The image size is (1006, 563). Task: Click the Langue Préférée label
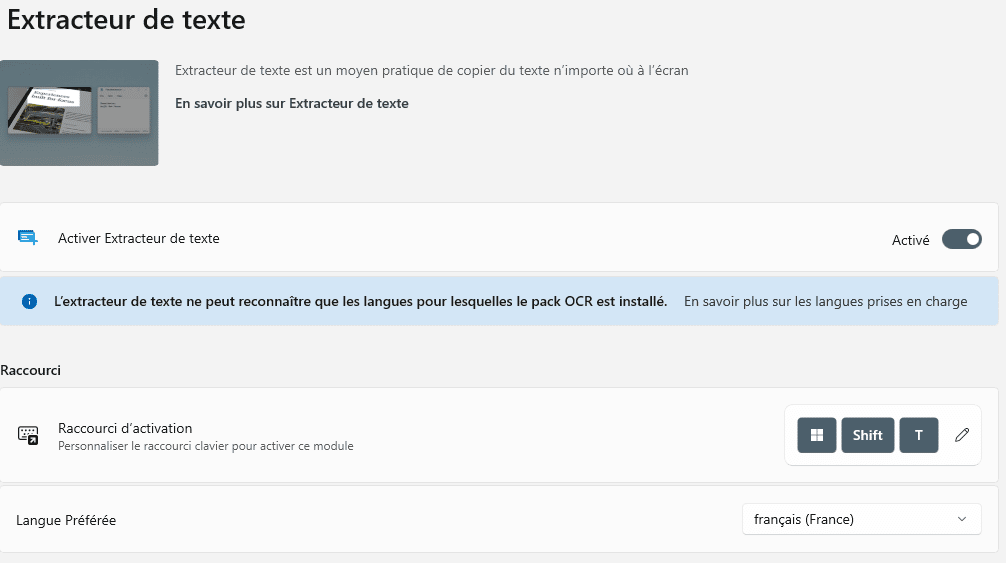tap(66, 520)
